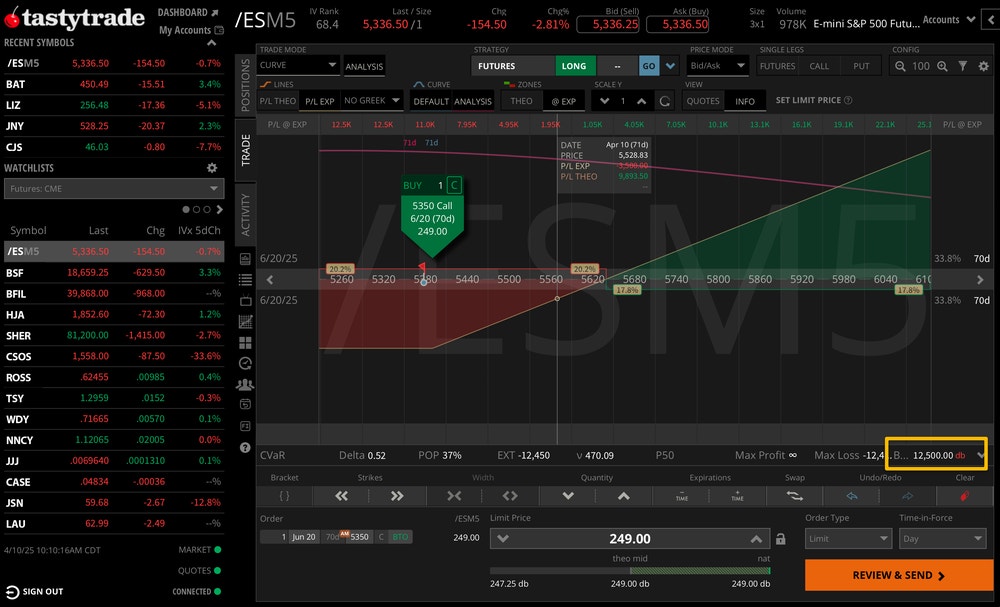Toggle the LONG strategy direction
The width and height of the screenshot is (1000, 607).
coord(574,66)
